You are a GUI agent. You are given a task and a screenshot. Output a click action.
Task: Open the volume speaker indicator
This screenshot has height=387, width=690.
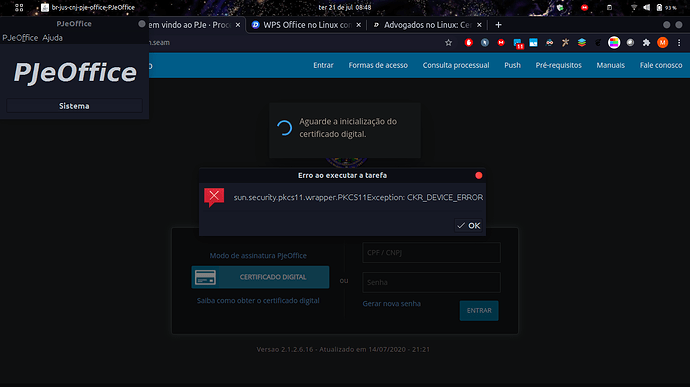click(x=646, y=7)
